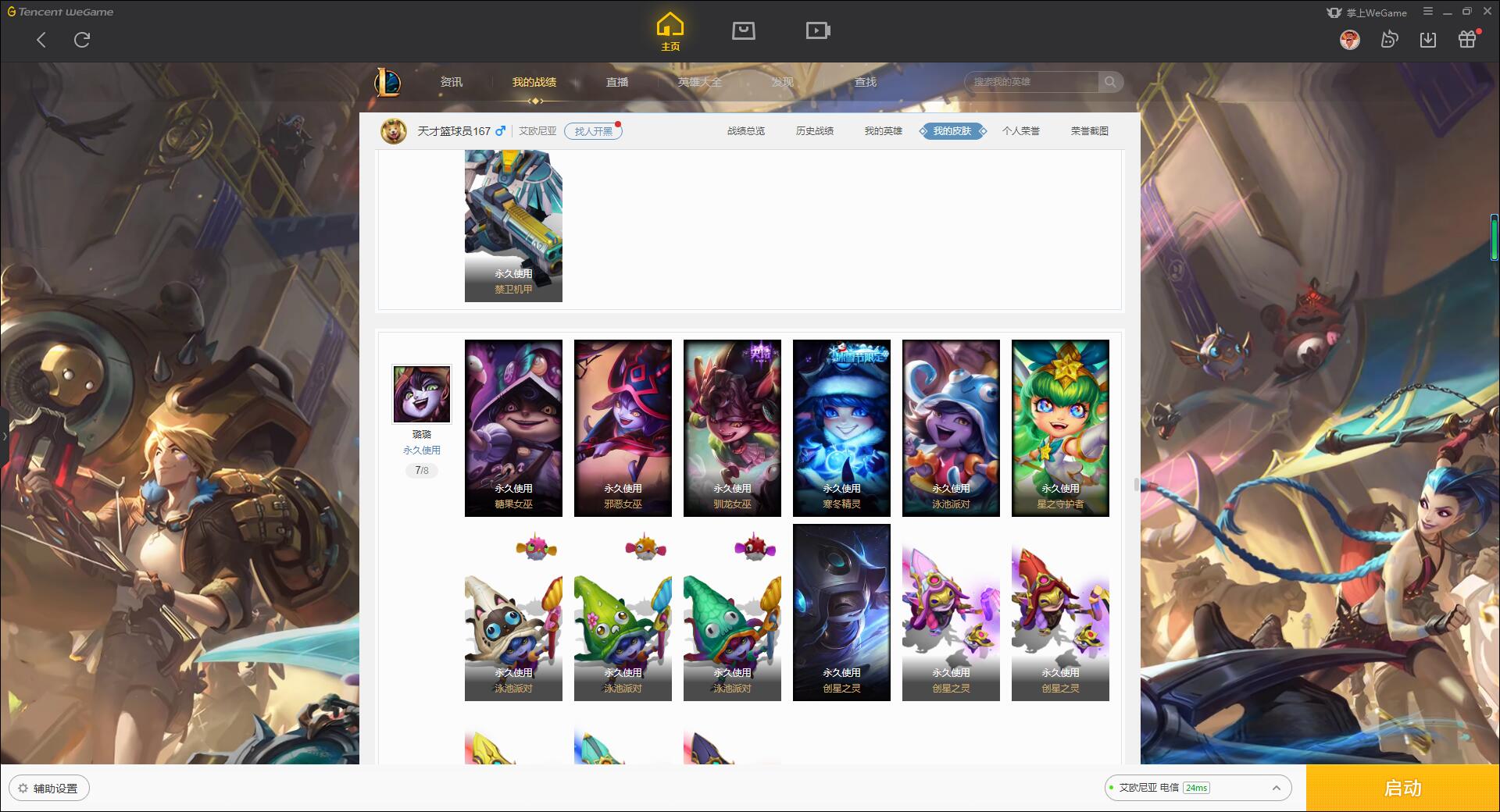Open the 寒冬精灵 skin card
This screenshot has width=1500, height=812.
pos(841,428)
